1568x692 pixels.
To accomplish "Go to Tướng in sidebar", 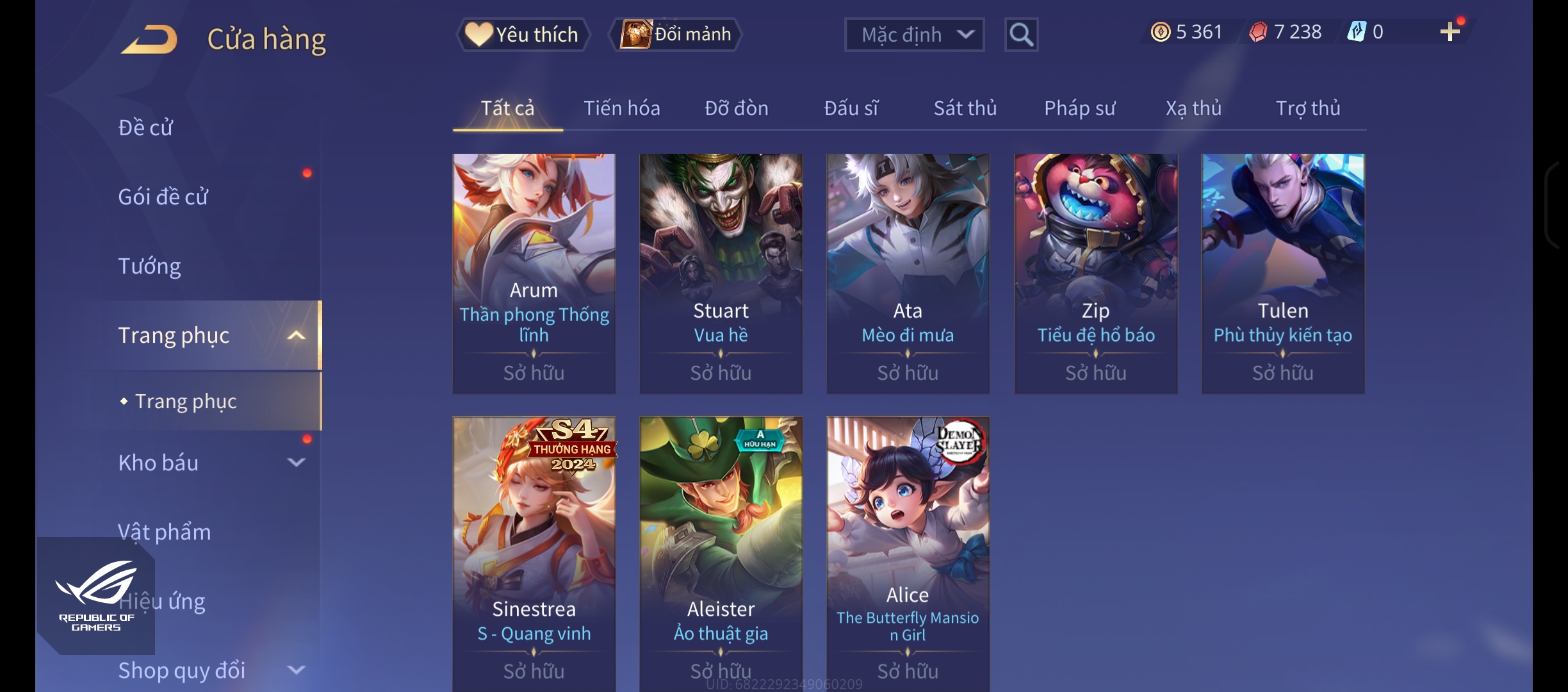I will [x=149, y=266].
